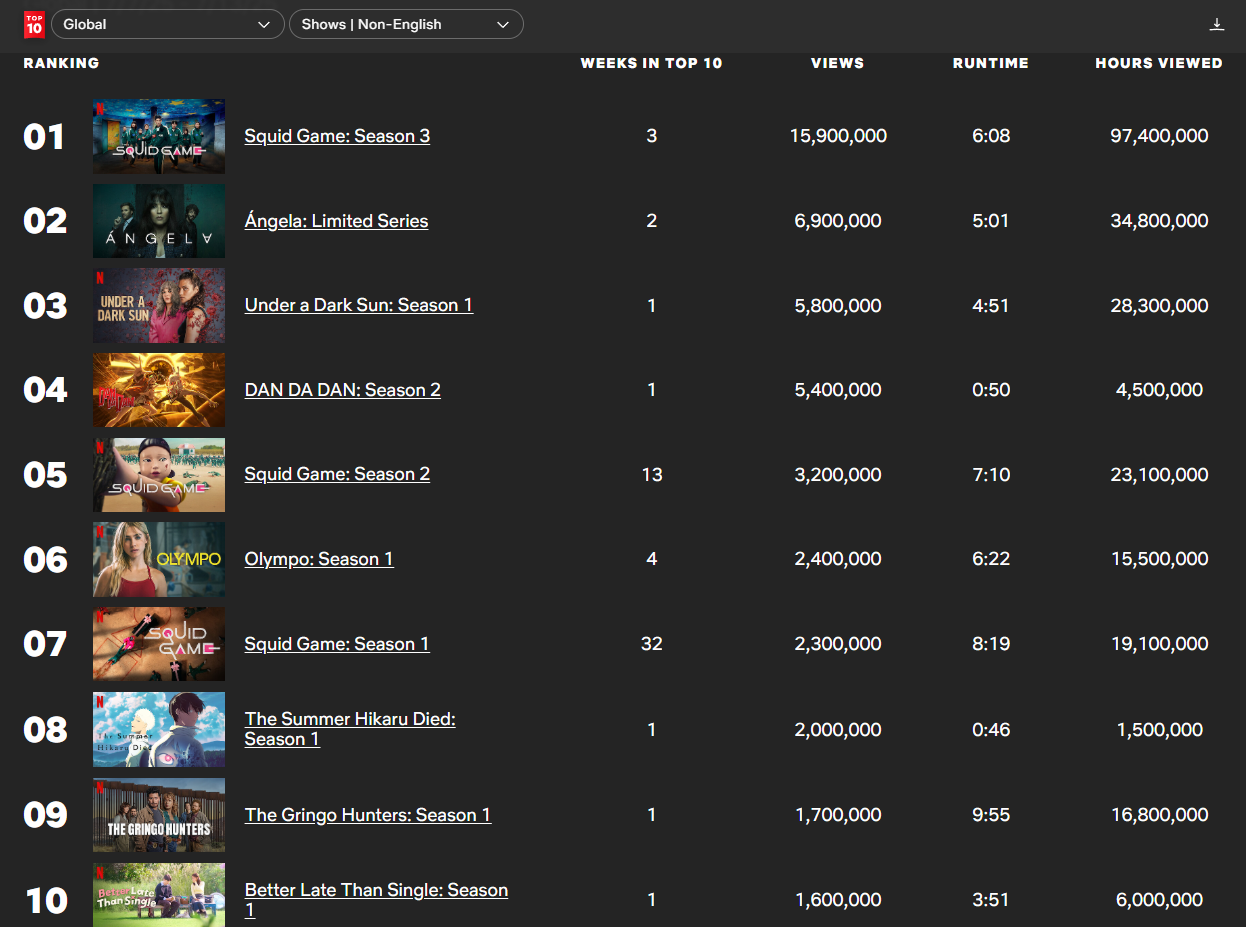
Task: Open The Gringo Hunters: Season 1 link
Action: (x=368, y=815)
